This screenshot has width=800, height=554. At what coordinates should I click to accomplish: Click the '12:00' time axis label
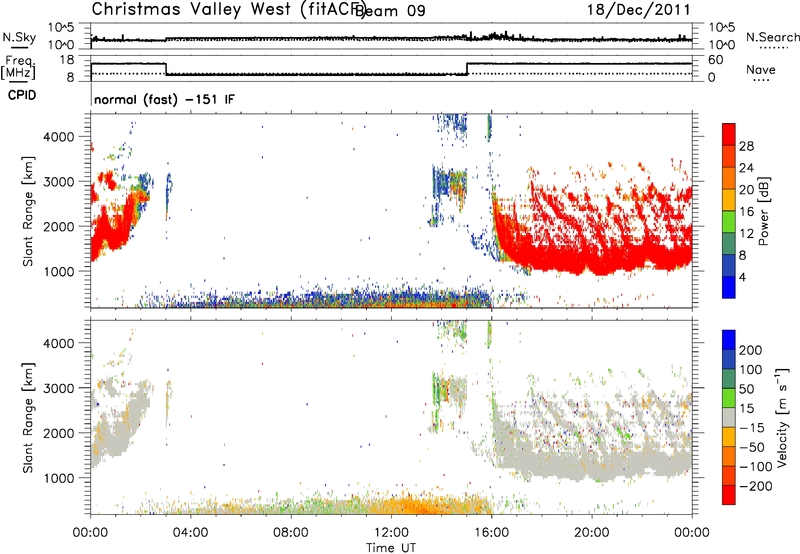391,533
